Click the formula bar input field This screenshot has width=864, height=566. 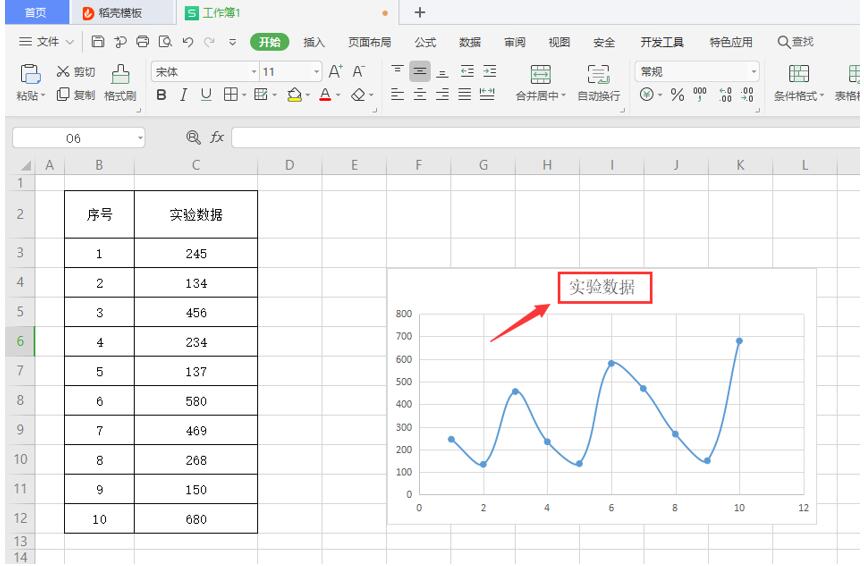[546, 137]
